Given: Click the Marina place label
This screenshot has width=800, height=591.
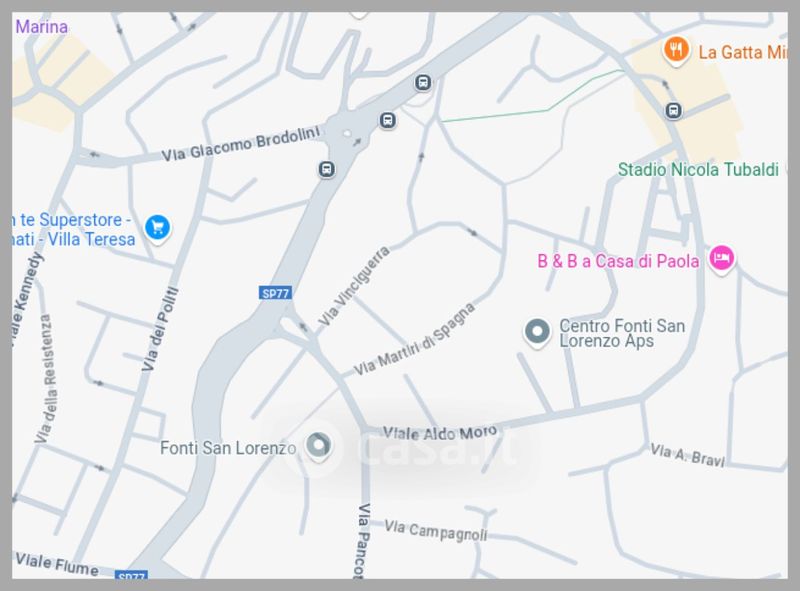Looking at the screenshot, I should coord(41,27).
